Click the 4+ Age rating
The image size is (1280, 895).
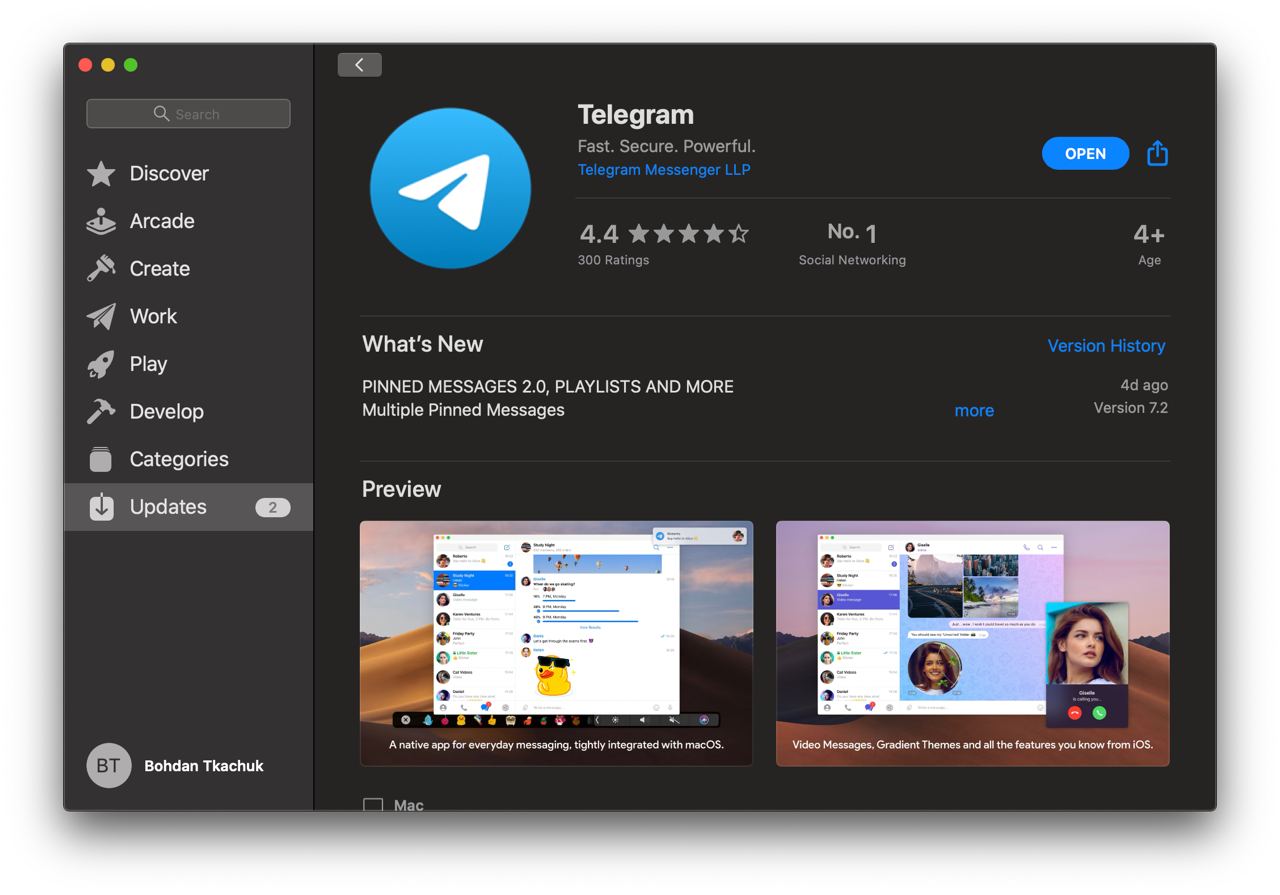coord(1149,244)
